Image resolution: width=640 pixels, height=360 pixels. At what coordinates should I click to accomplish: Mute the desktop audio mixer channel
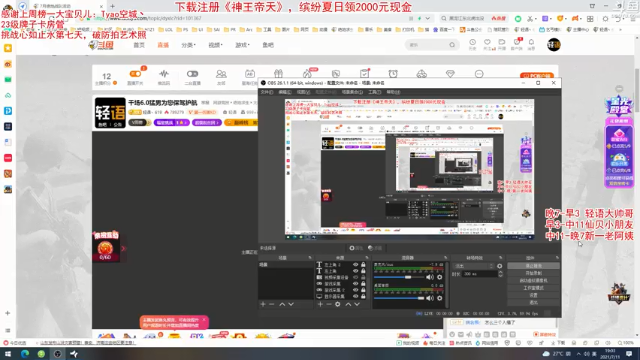[x=430, y=298]
